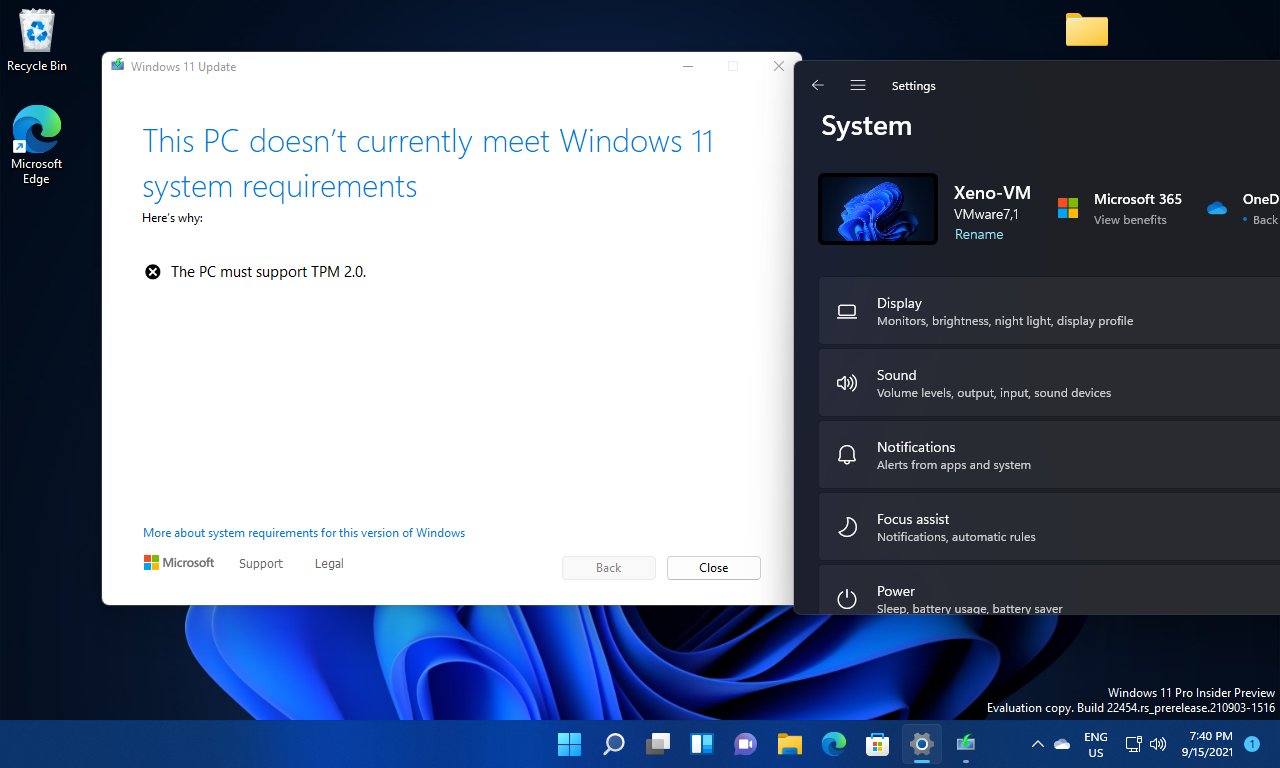This screenshot has height=768, width=1280.
Task: Open Microsoft Teams Chat on the taskbar
Action: (x=745, y=744)
